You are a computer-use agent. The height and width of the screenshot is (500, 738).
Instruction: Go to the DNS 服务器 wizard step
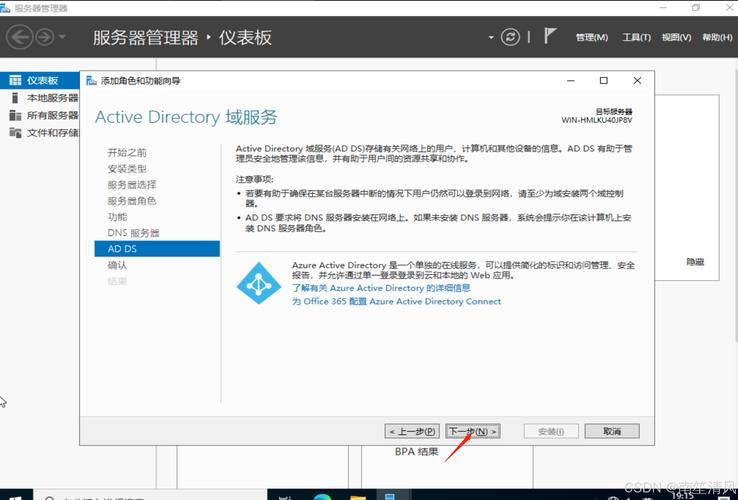point(133,233)
